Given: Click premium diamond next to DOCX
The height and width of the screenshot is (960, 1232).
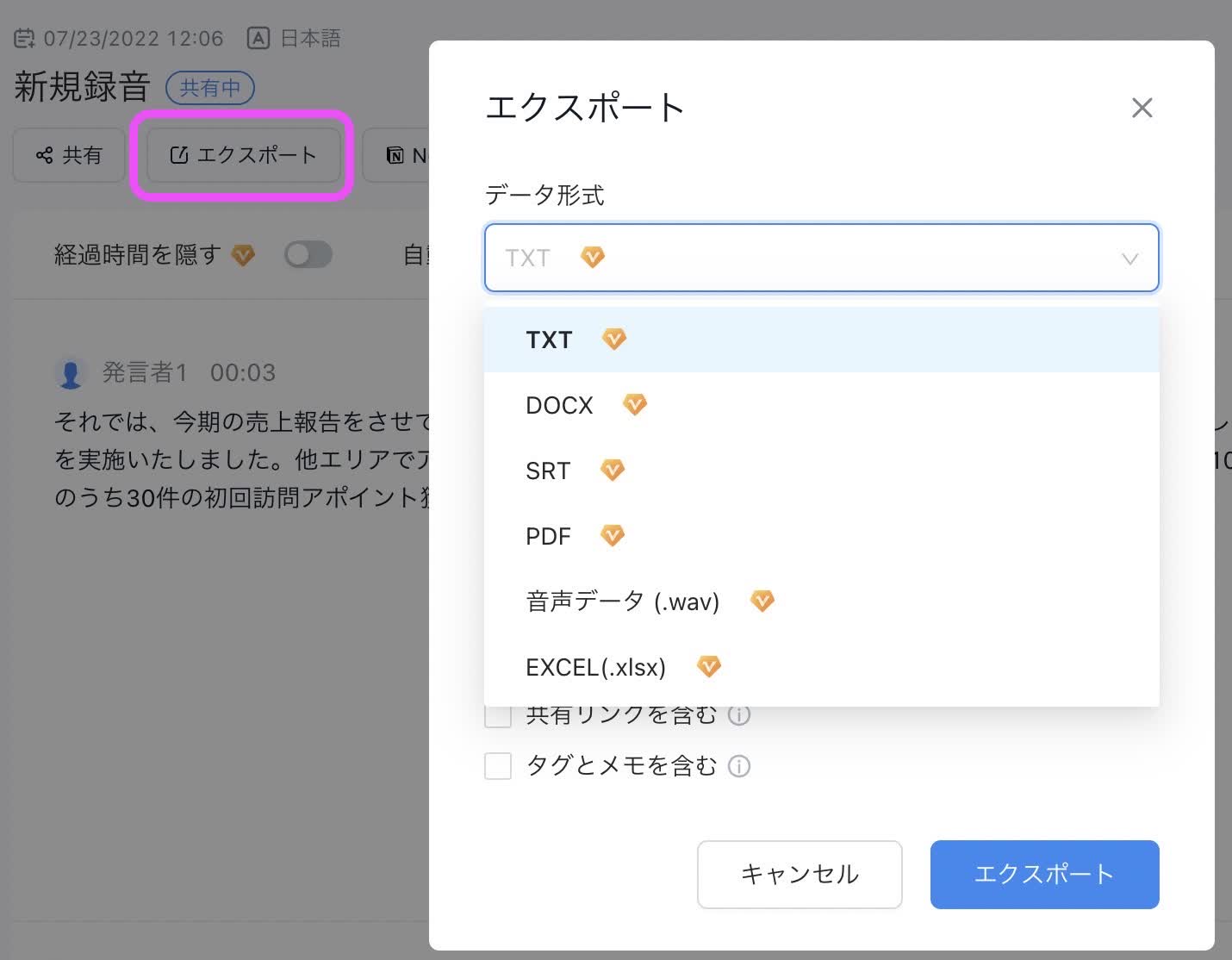Looking at the screenshot, I should [635, 404].
